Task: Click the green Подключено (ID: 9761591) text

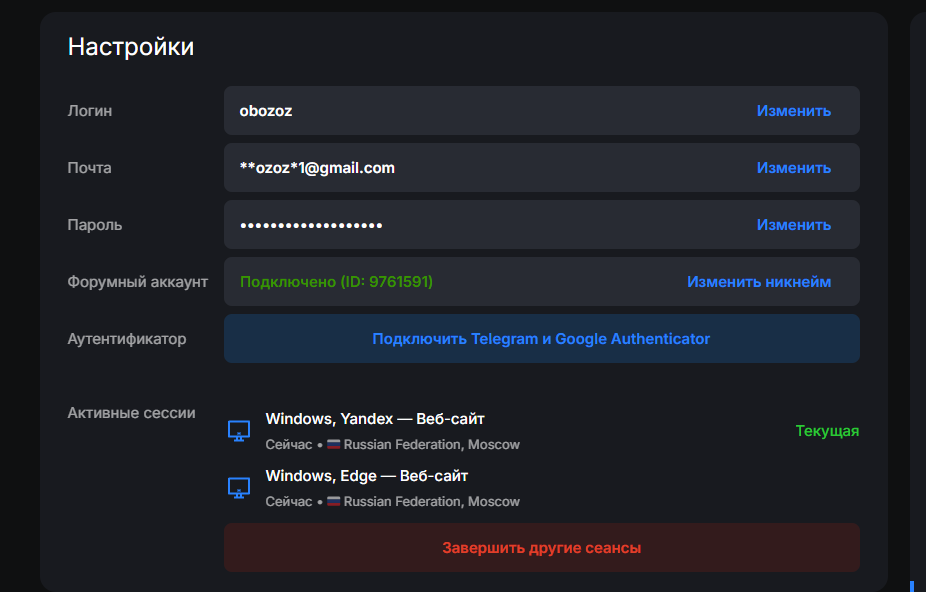Action: (336, 282)
